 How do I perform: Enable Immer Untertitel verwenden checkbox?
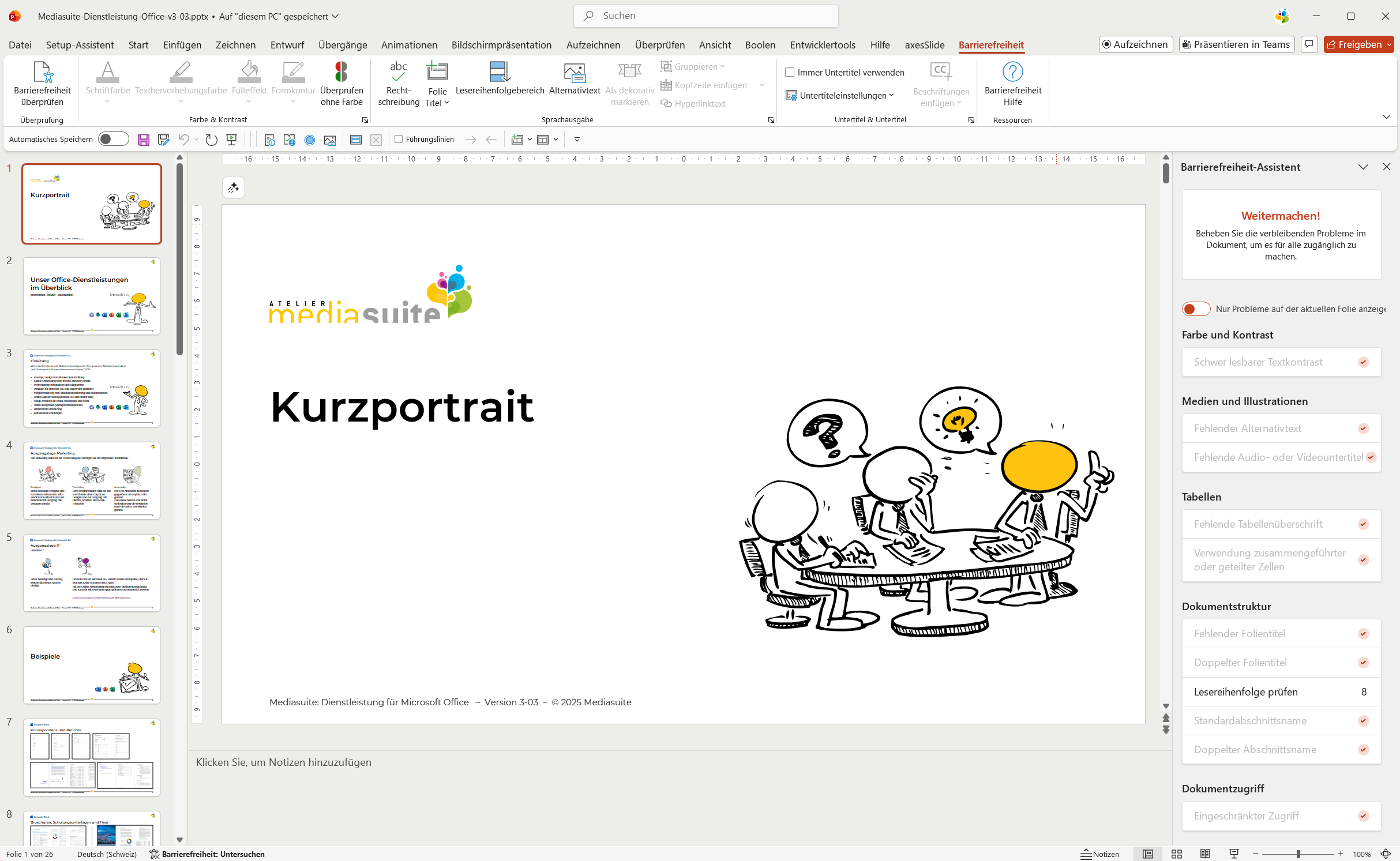coord(790,73)
